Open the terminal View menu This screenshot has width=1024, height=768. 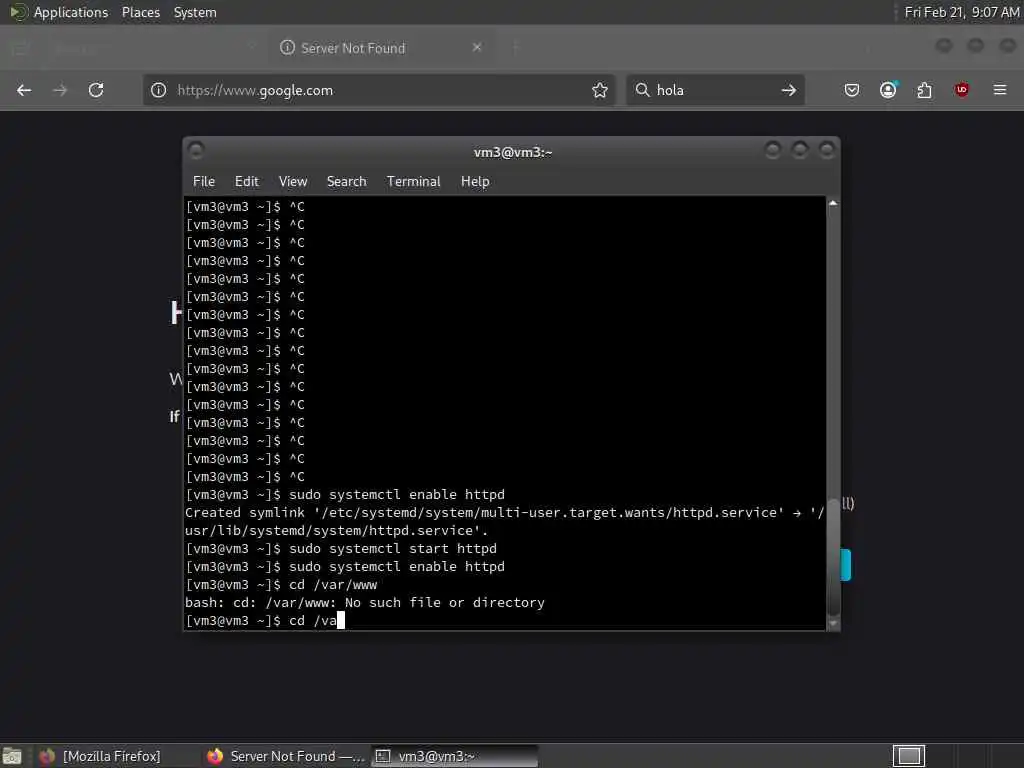pyautogui.click(x=293, y=182)
